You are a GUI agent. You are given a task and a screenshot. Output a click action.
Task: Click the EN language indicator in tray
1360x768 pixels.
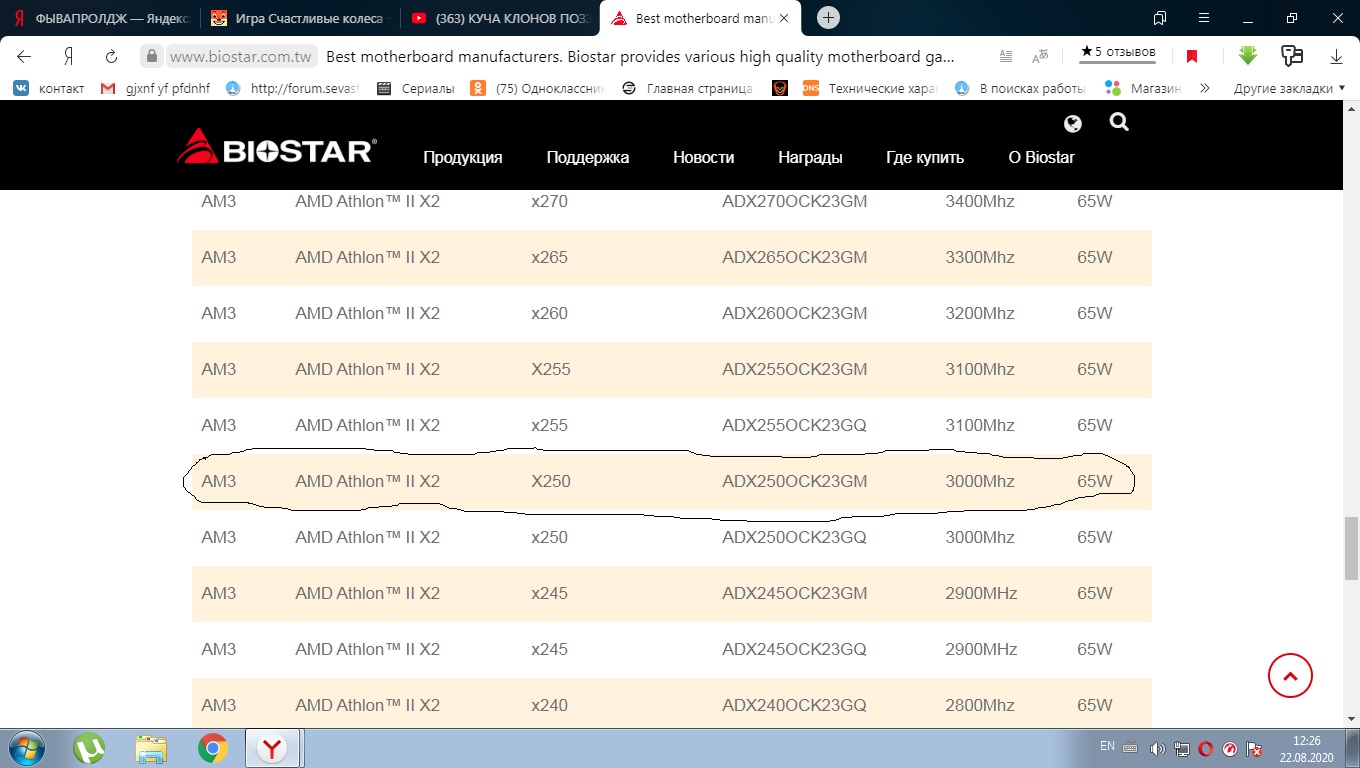coord(1107,746)
